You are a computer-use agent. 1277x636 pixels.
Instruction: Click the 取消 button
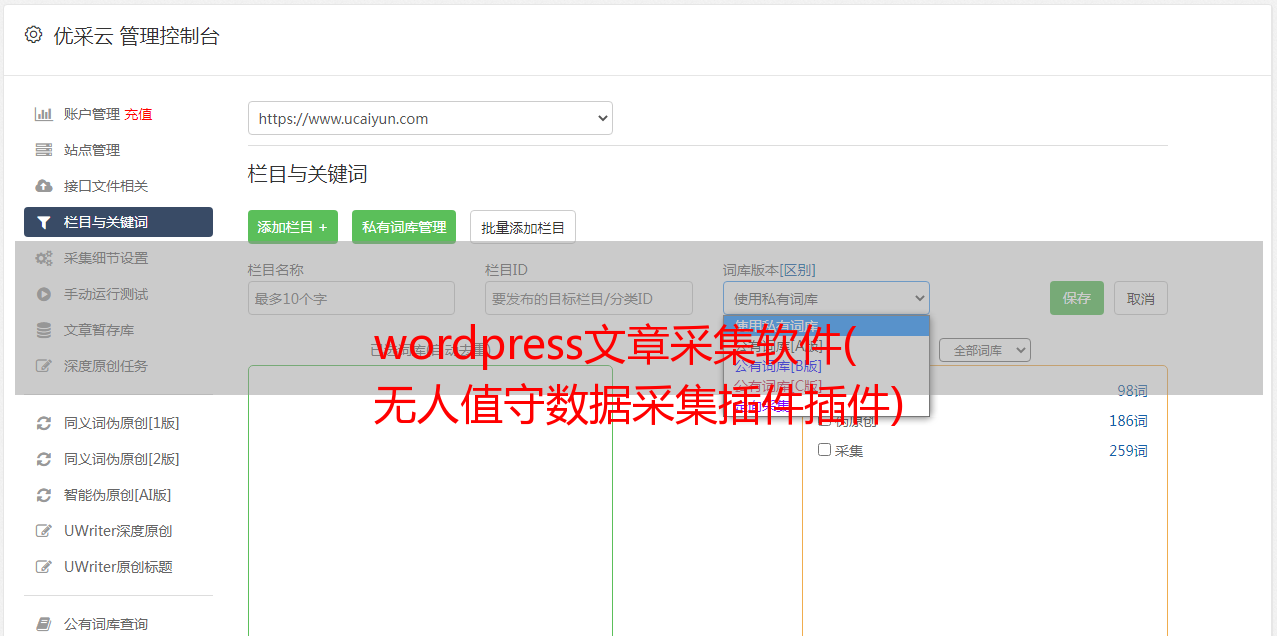click(1141, 298)
